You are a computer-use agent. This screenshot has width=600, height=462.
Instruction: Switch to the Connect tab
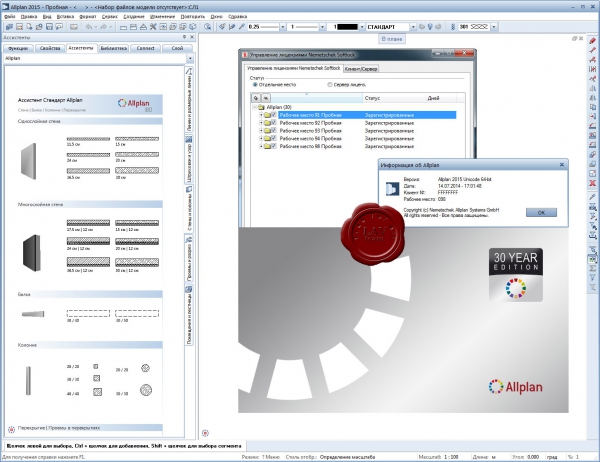coord(145,48)
